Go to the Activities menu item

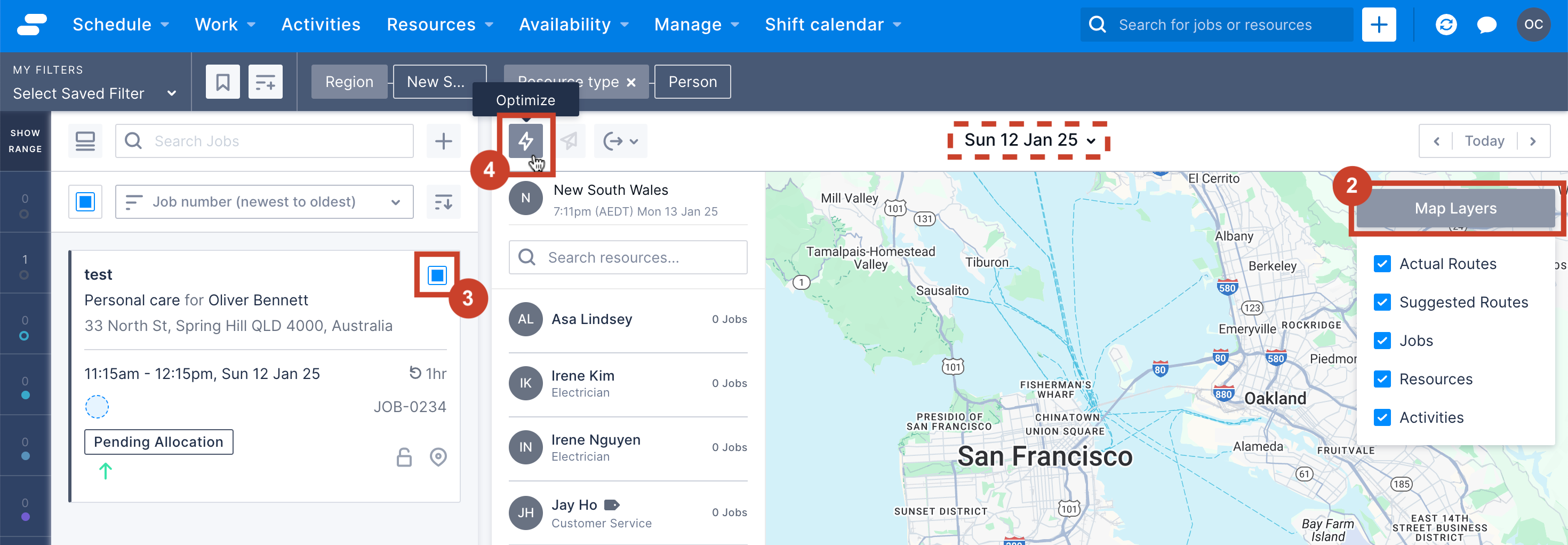[x=321, y=25]
